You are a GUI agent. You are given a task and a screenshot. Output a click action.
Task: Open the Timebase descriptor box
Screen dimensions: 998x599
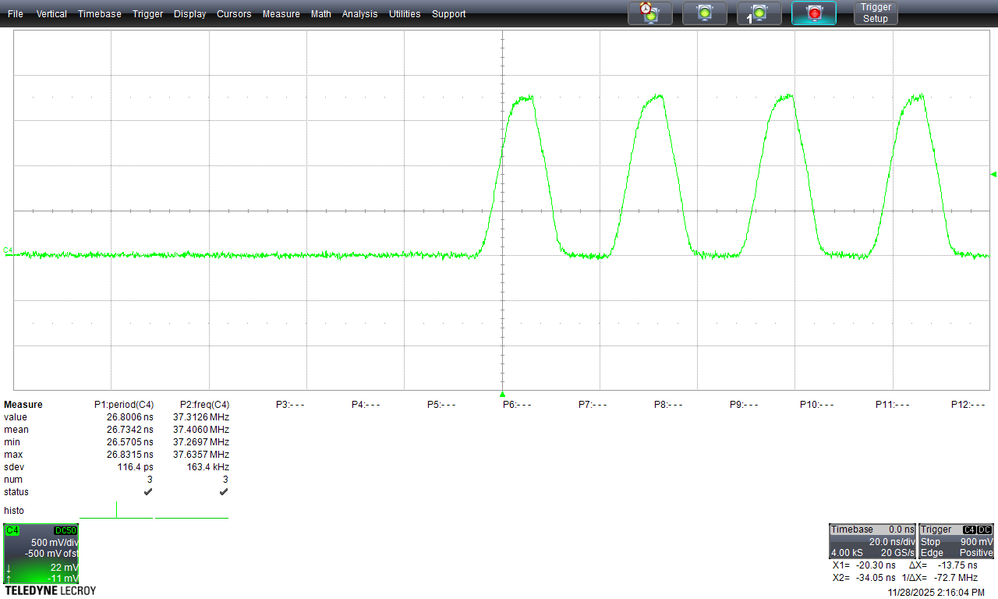click(872, 541)
